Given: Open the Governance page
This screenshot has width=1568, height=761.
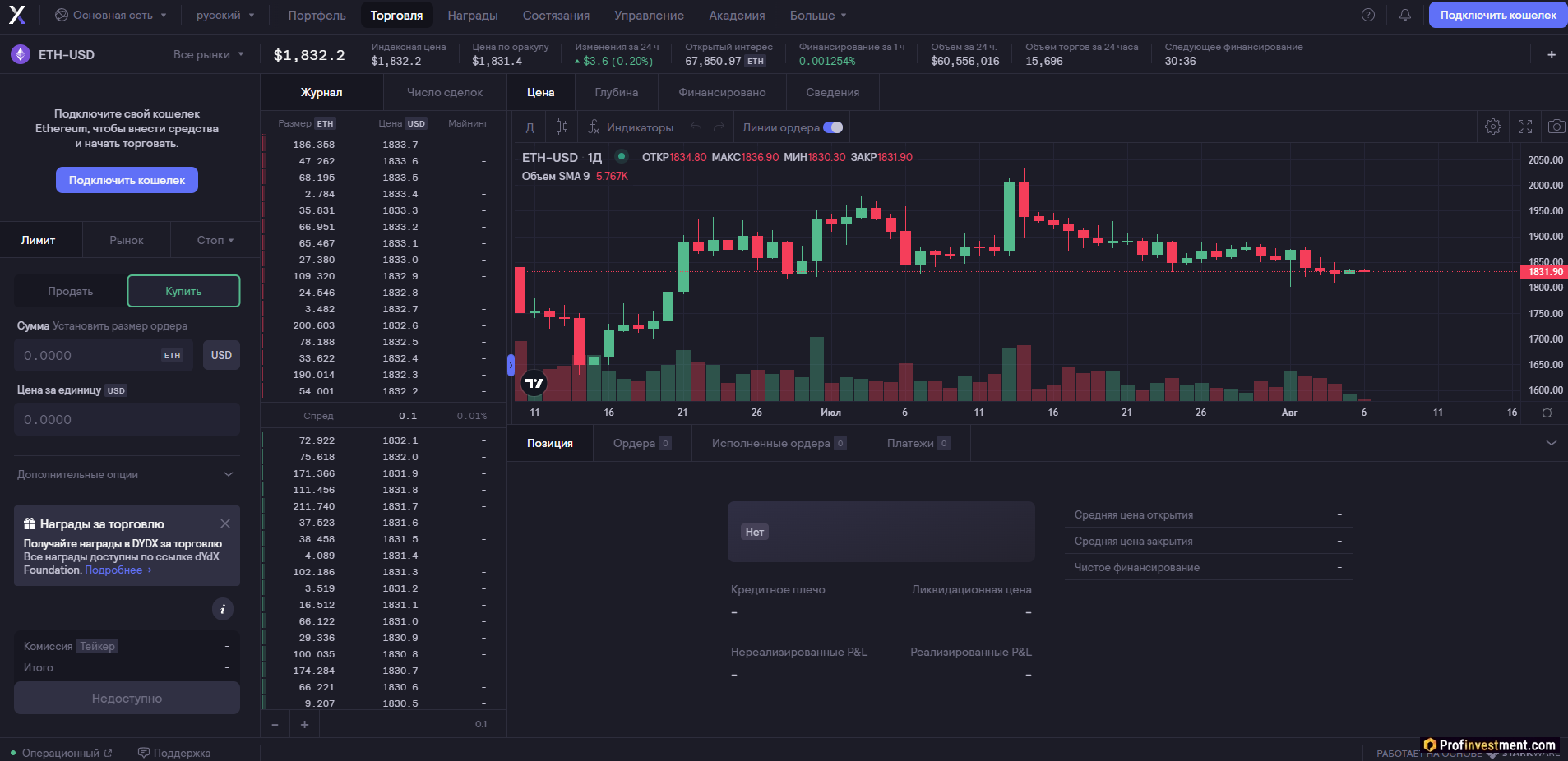Looking at the screenshot, I should (649, 15).
